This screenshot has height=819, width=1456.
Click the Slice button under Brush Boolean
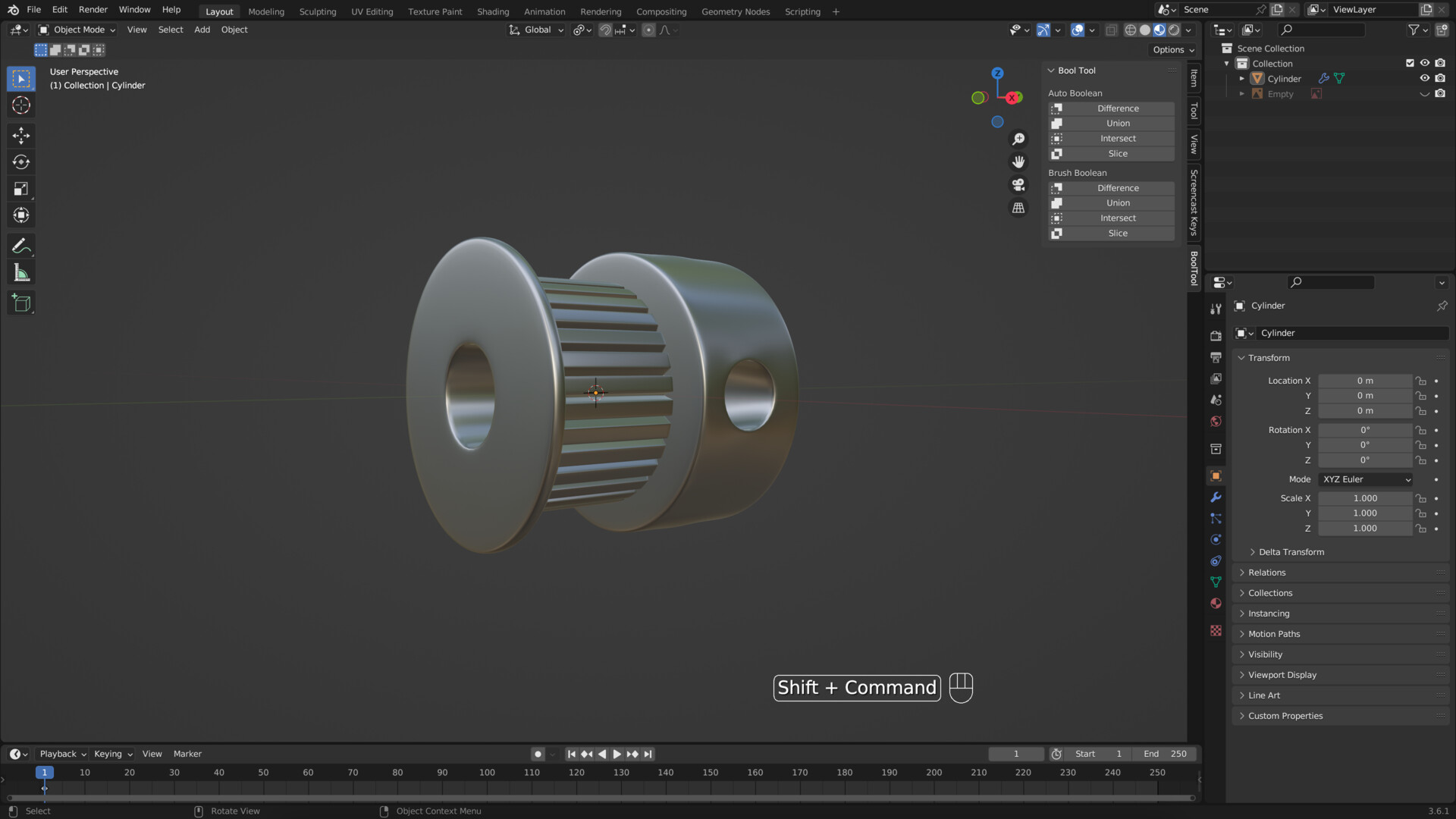point(1118,233)
